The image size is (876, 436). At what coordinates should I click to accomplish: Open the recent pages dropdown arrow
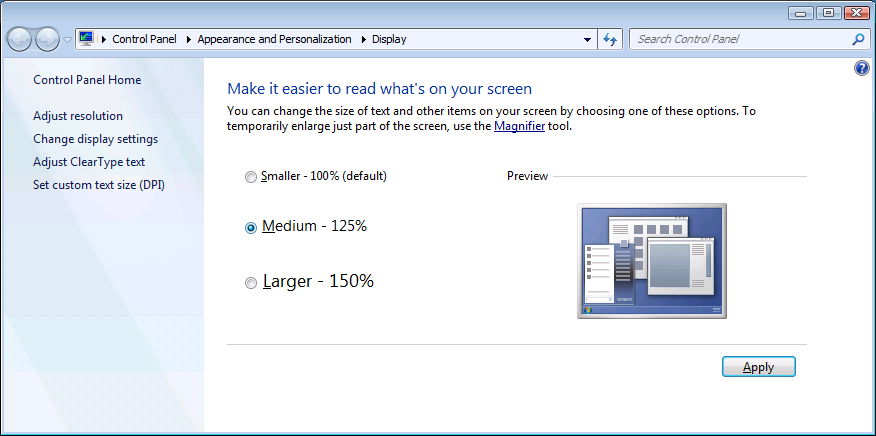tap(68, 40)
